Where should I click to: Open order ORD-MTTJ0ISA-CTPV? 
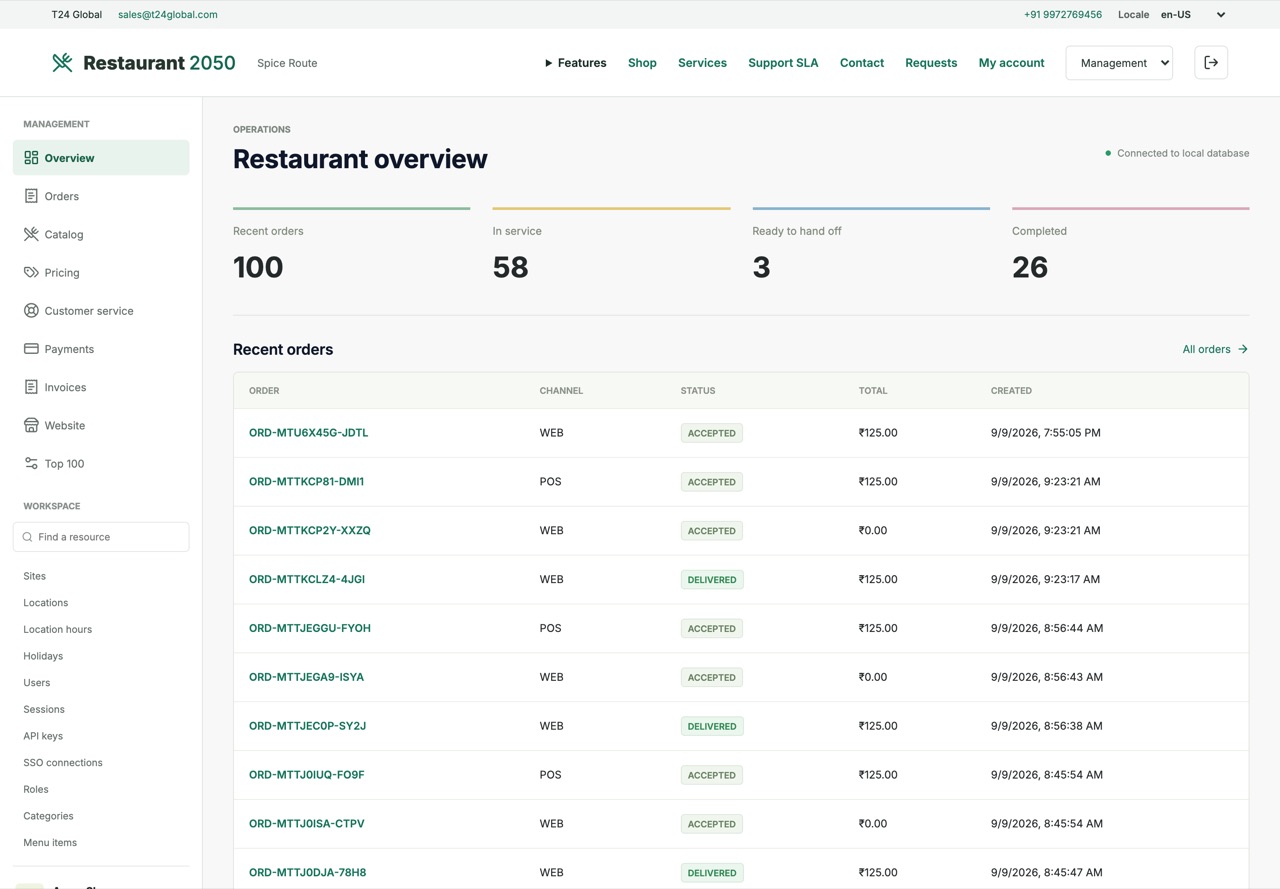click(307, 823)
